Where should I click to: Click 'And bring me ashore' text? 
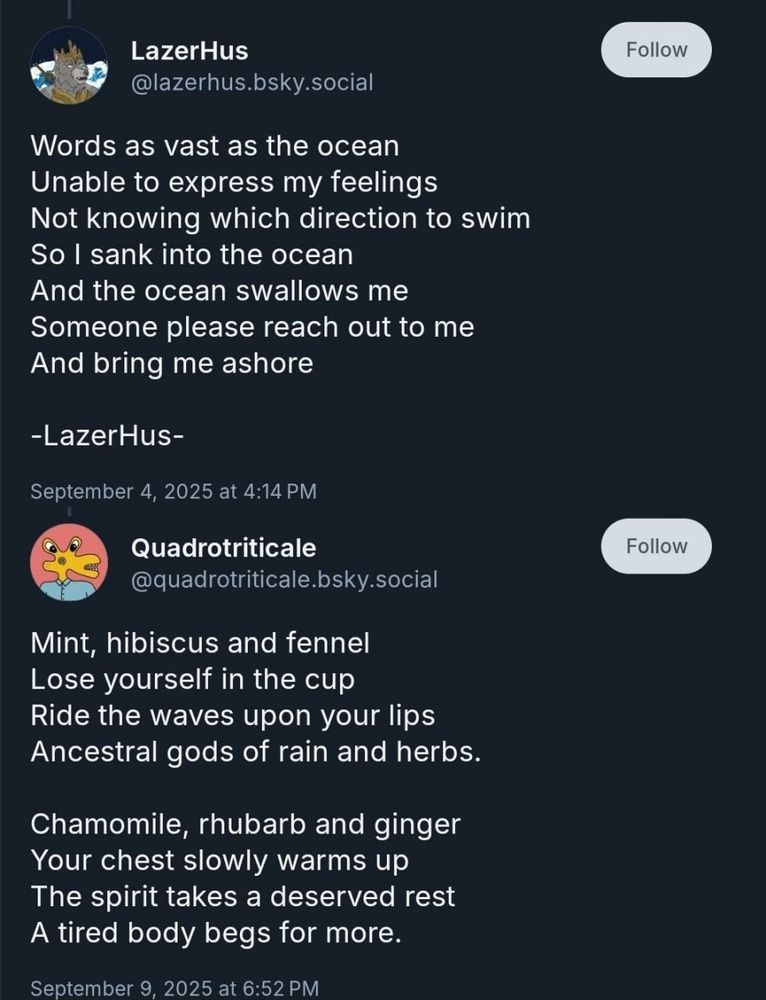[x=172, y=364]
